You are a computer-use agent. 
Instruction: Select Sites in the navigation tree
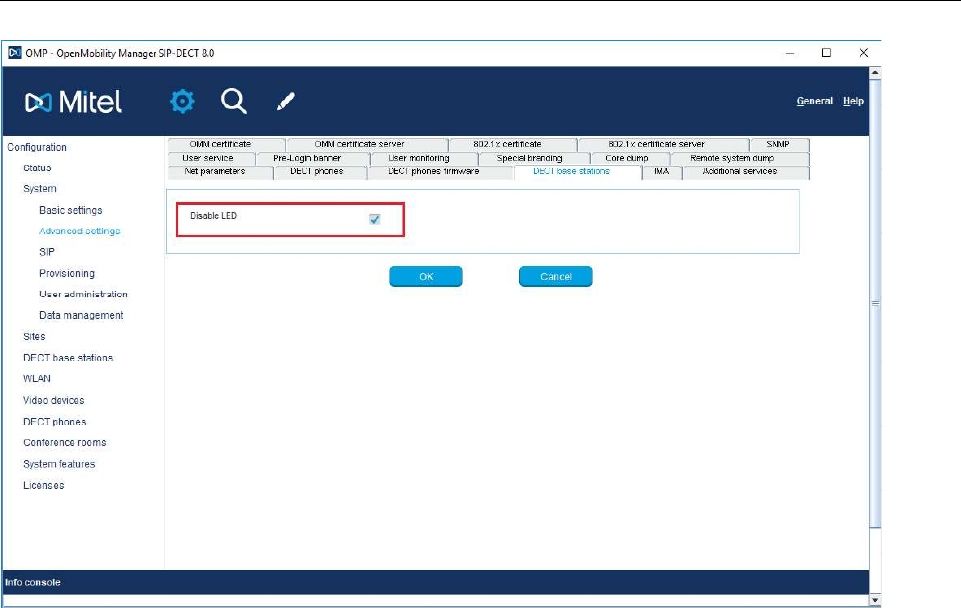pyautogui.click(x=34, y=336)
